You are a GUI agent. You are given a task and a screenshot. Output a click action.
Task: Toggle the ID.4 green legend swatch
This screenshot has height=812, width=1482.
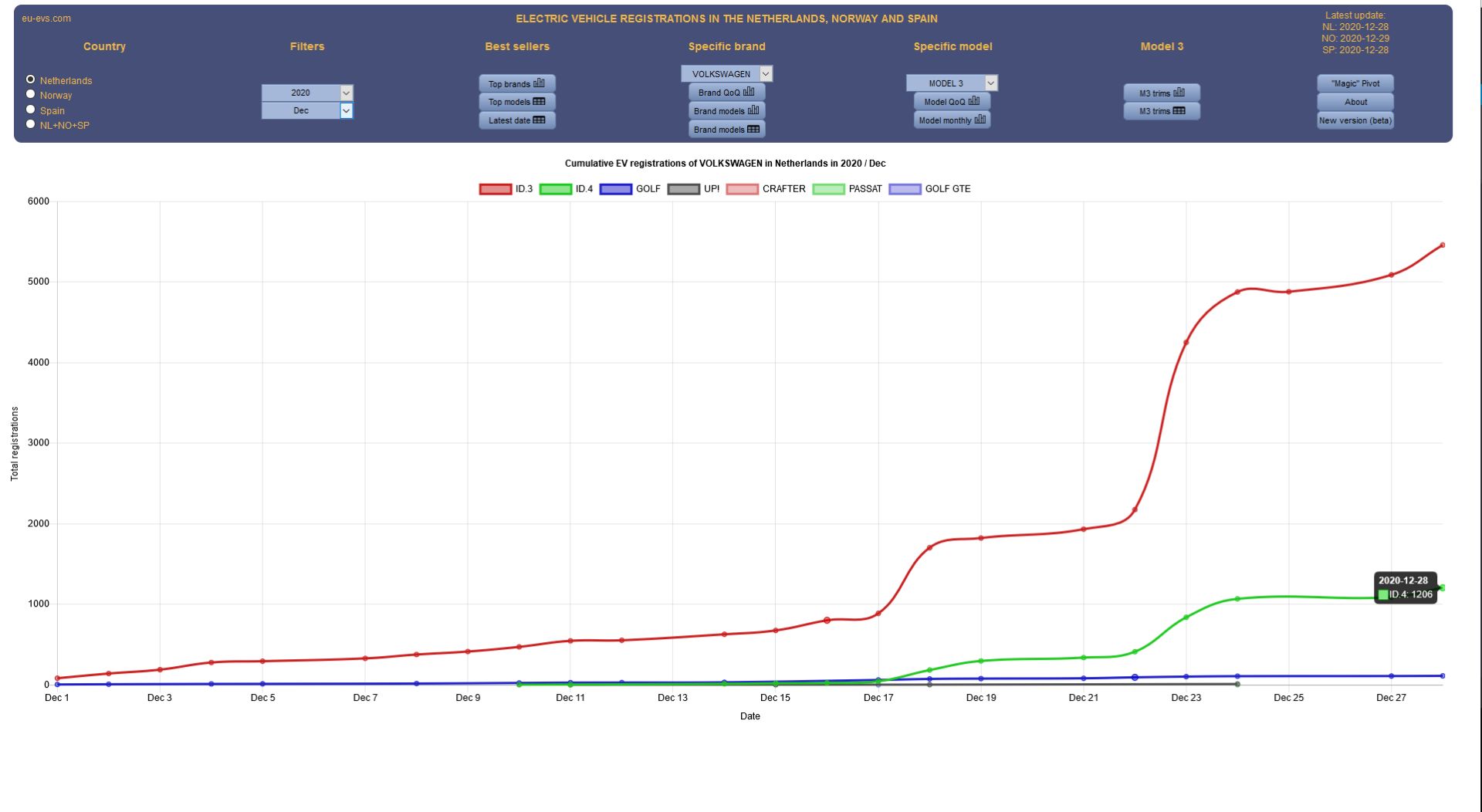[x=555, y=189]
